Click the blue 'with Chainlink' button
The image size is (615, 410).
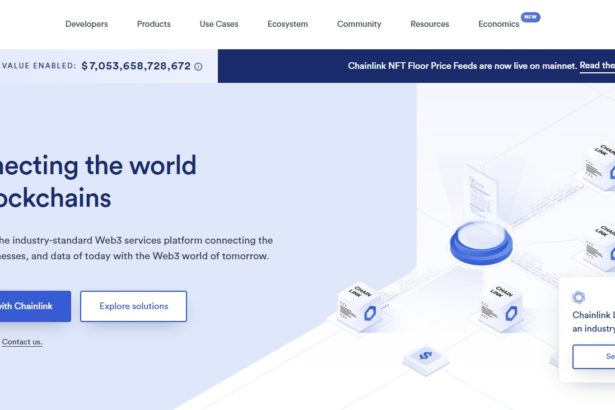pyautogui.click(x=35, y=306)
